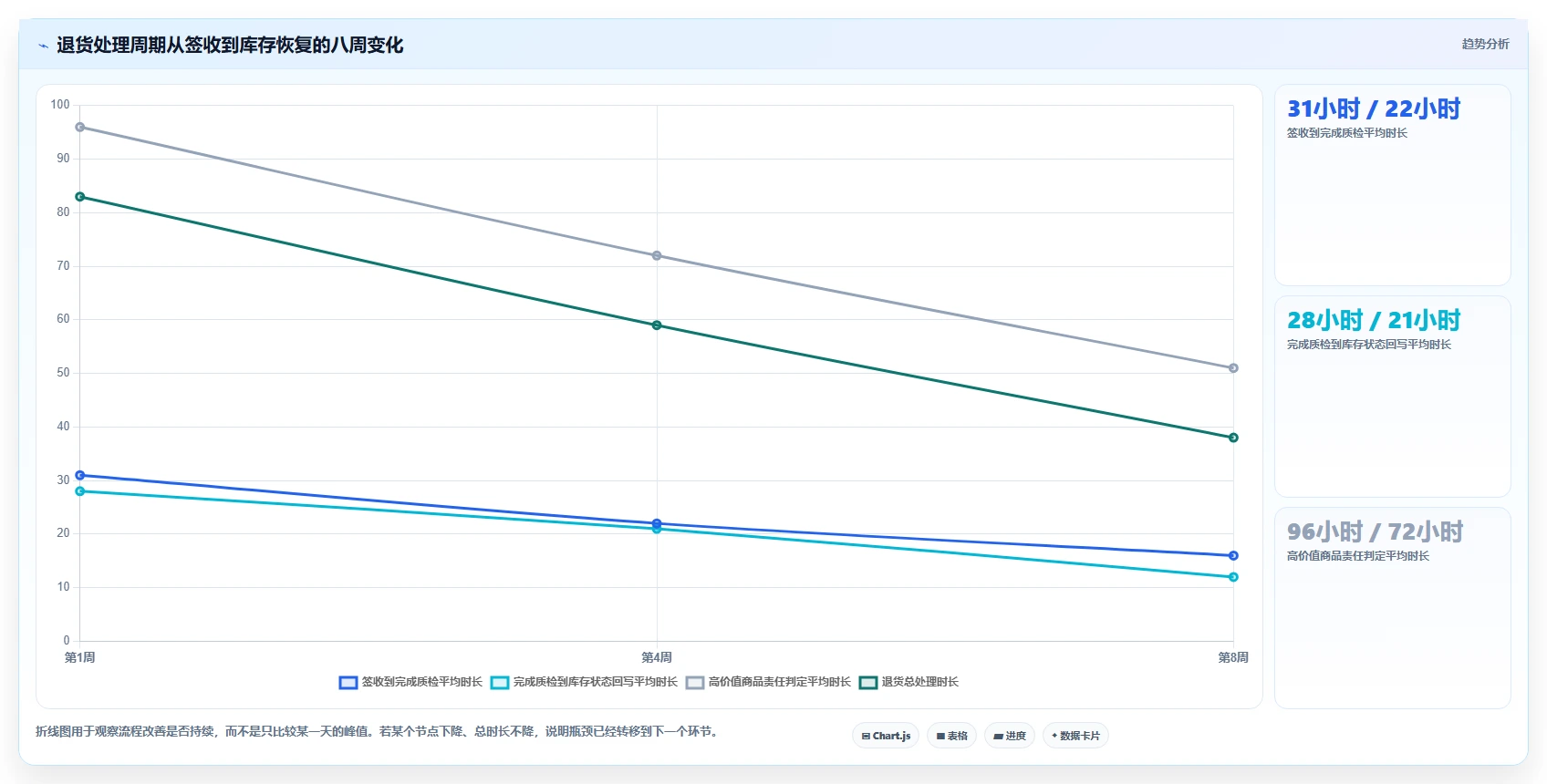Click the 数据卡片 tag chip
This screenshot has width=1547, height=784.
point(1075,736)
